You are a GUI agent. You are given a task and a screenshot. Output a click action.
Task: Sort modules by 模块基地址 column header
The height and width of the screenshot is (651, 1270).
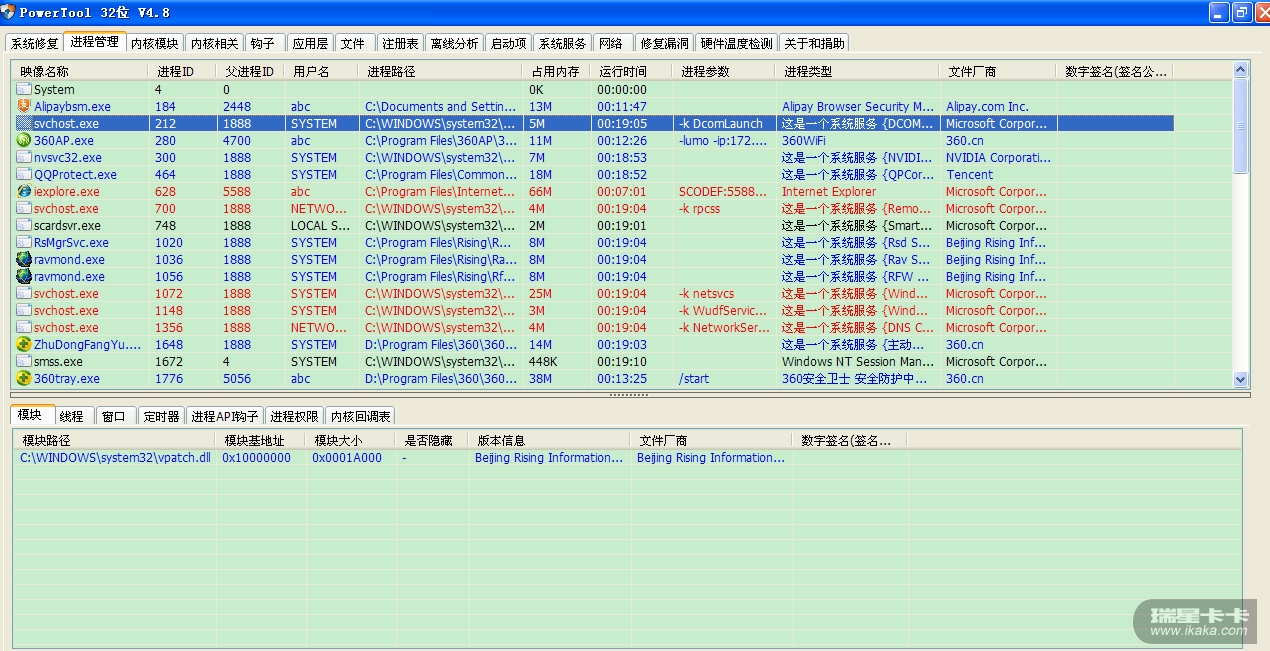click(254, 440)
